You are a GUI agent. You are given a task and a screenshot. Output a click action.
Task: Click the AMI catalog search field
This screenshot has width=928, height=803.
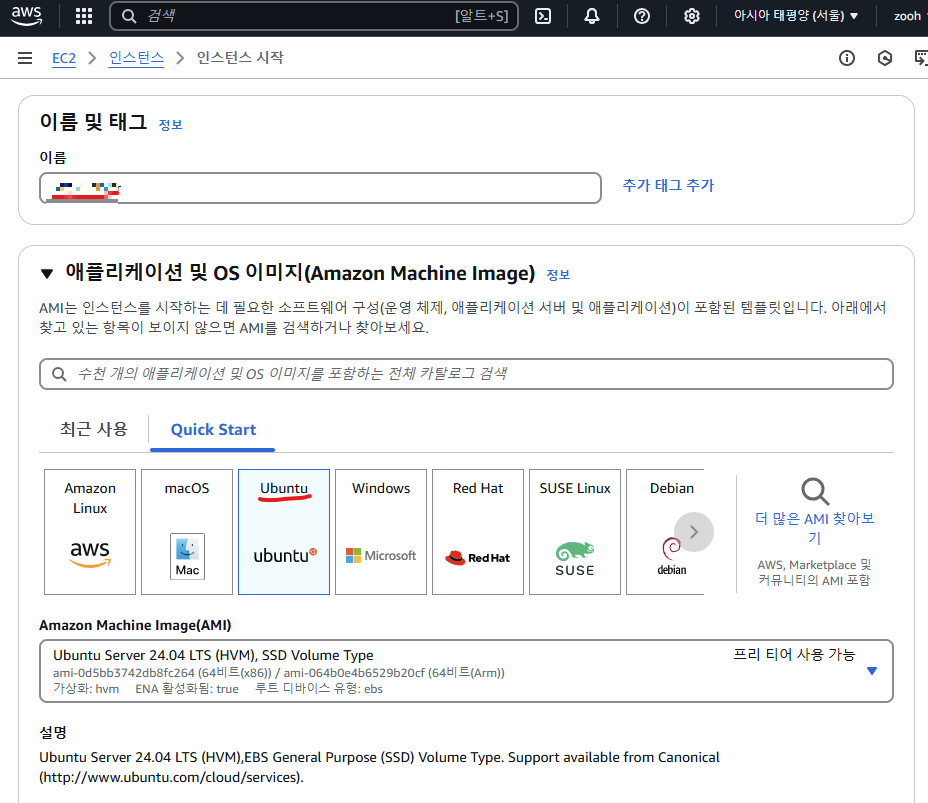point(466,374)
